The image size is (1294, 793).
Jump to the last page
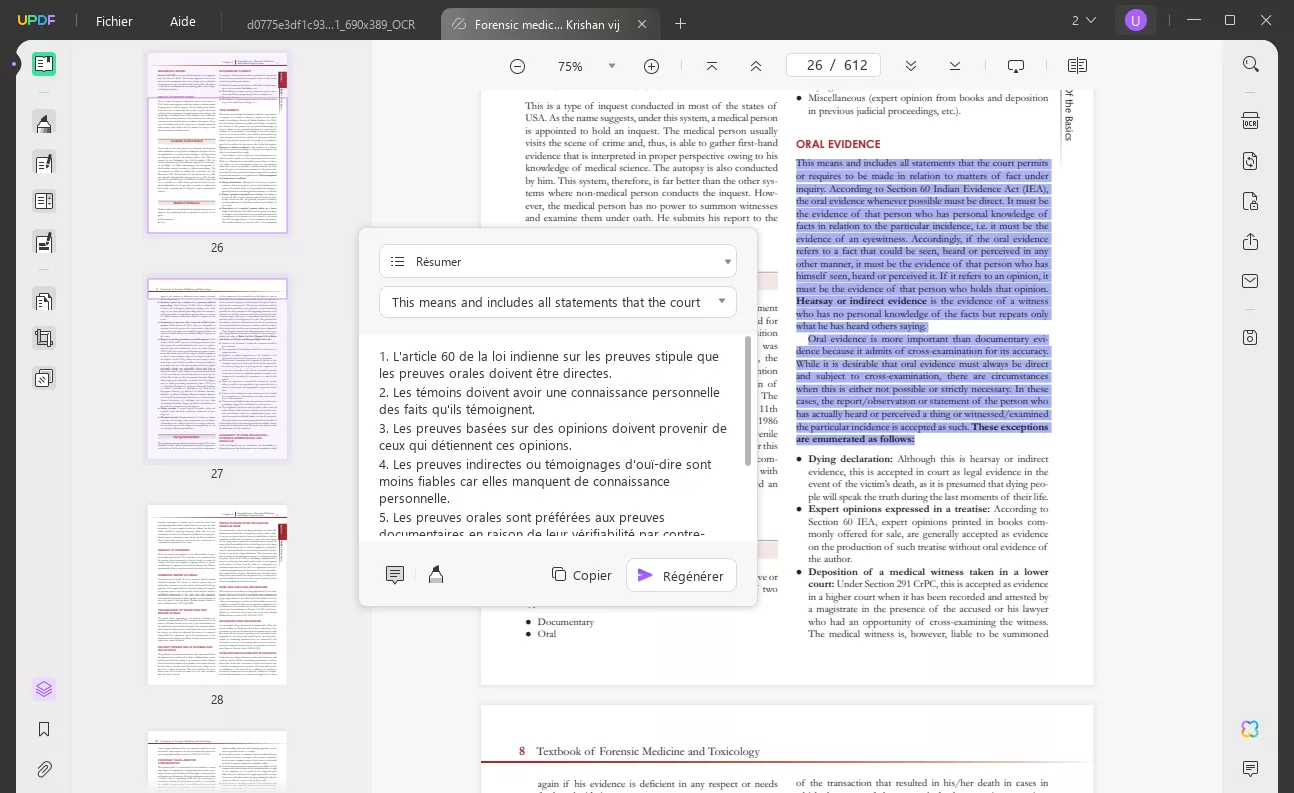click(954, 66)
